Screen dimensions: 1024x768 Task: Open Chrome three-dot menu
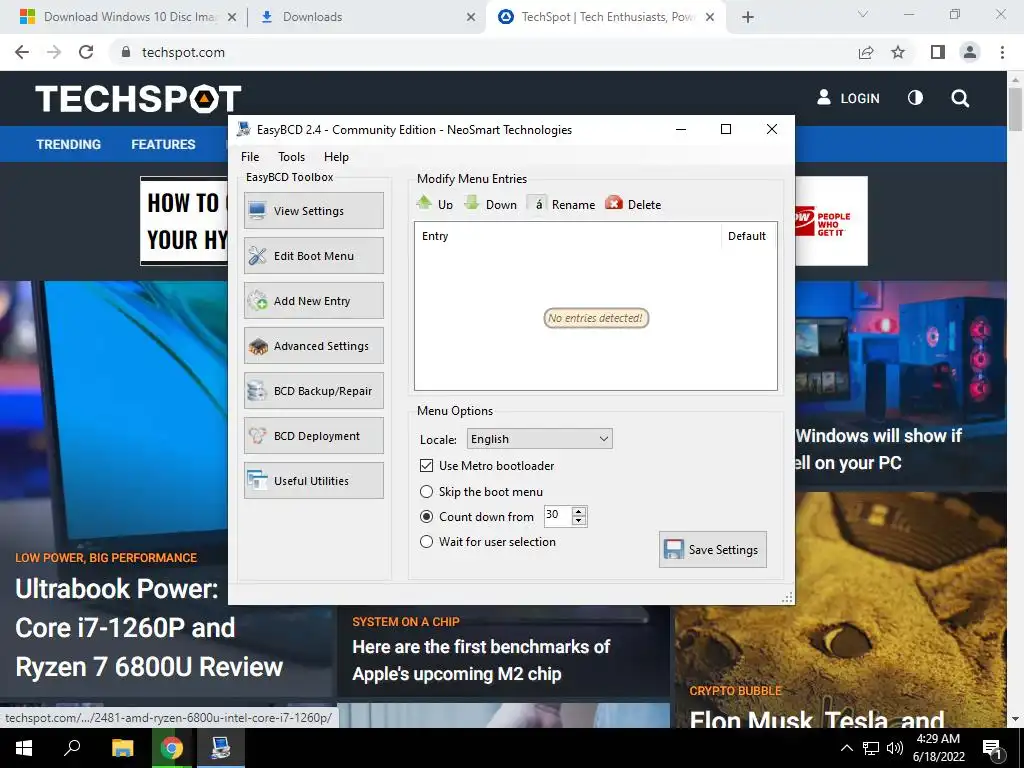point(1002,52)
